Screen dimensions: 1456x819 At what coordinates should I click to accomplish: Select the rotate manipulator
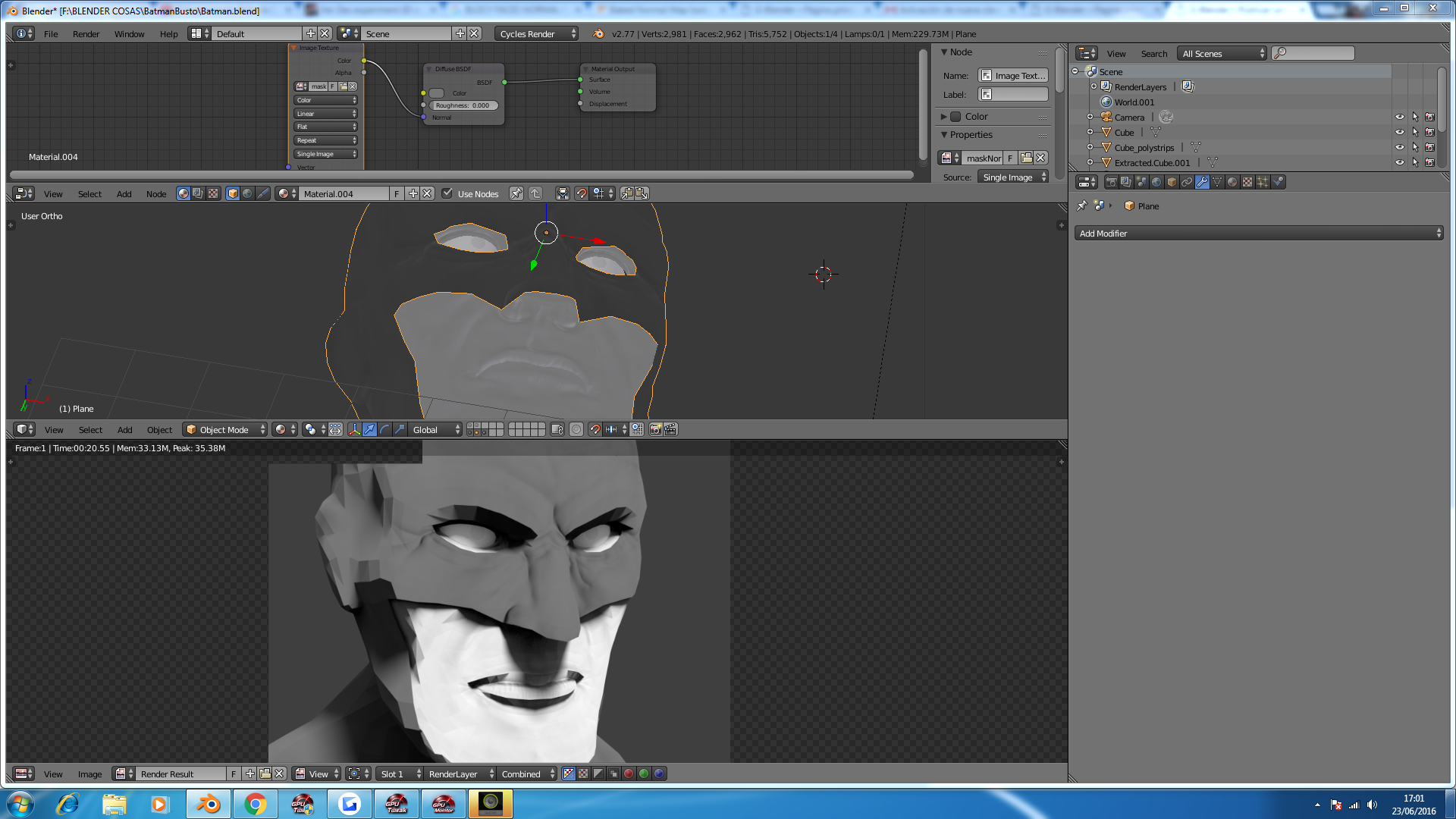(x=384, y=429)
